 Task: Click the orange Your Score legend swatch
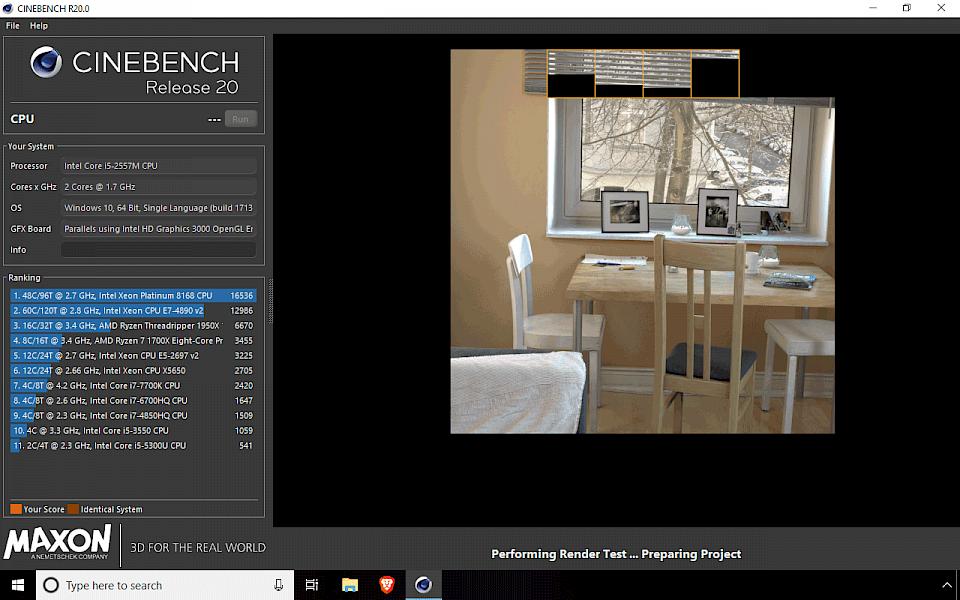pyautogui.click(x=16, y=509)
